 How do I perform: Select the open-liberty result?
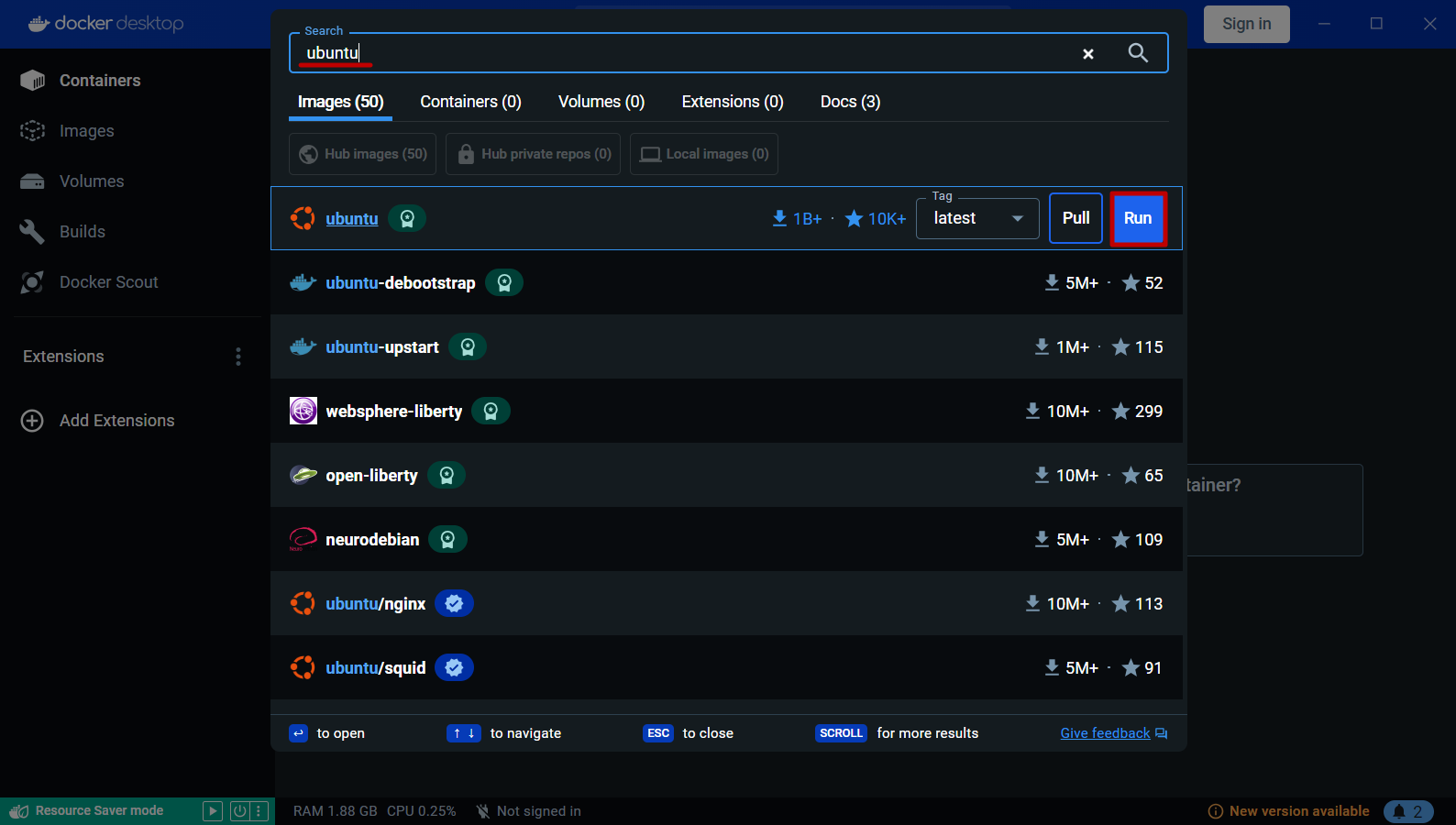click(726, 475)
